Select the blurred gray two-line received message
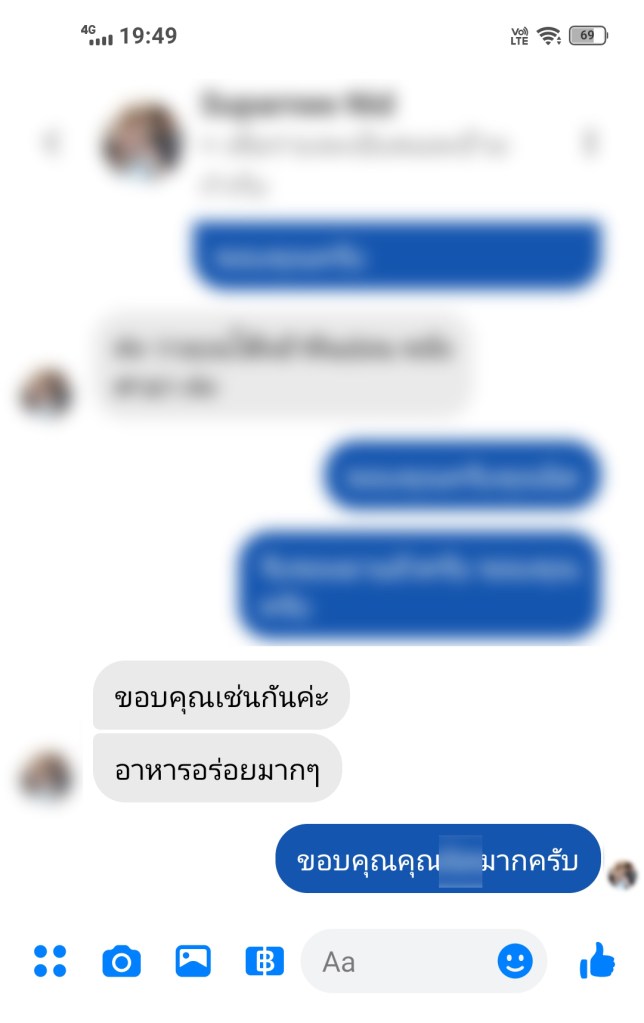This screenshot has width=644, height=1023. (x=283, y=364)
